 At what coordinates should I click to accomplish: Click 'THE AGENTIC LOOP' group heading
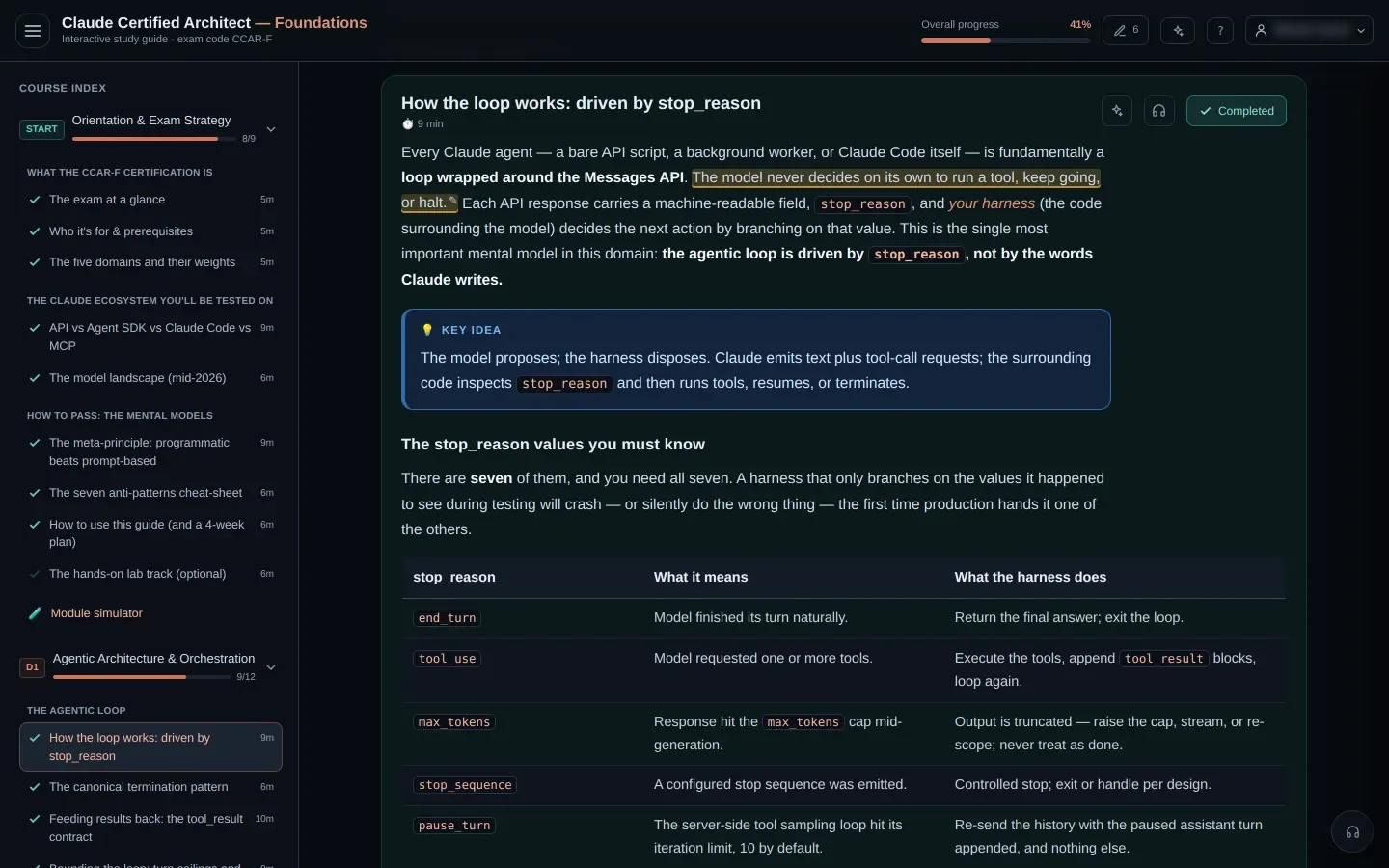76,711
